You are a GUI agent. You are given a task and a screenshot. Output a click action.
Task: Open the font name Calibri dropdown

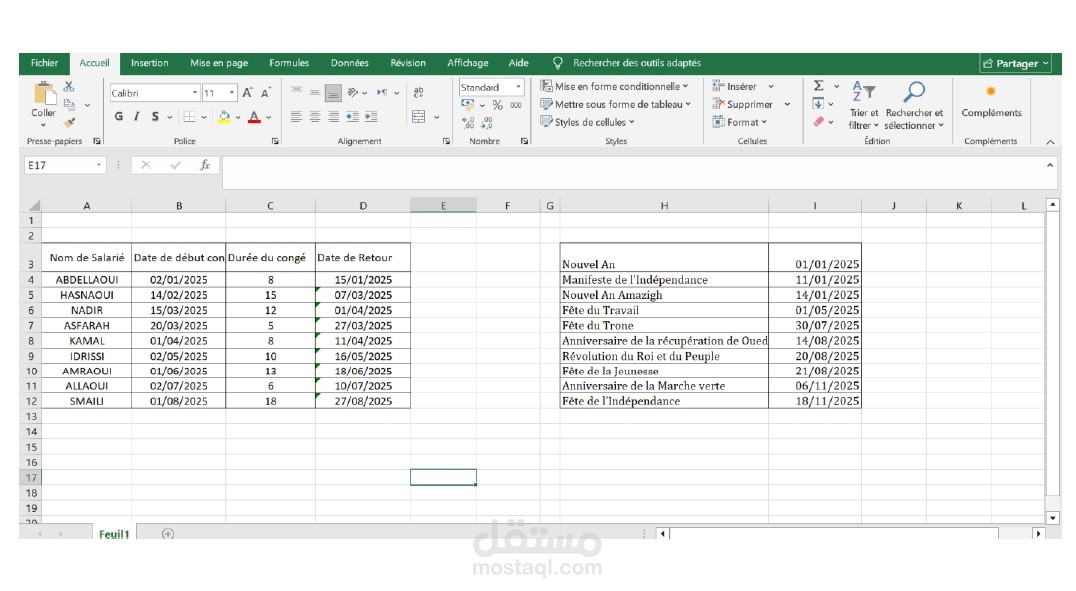coord(195,93)
